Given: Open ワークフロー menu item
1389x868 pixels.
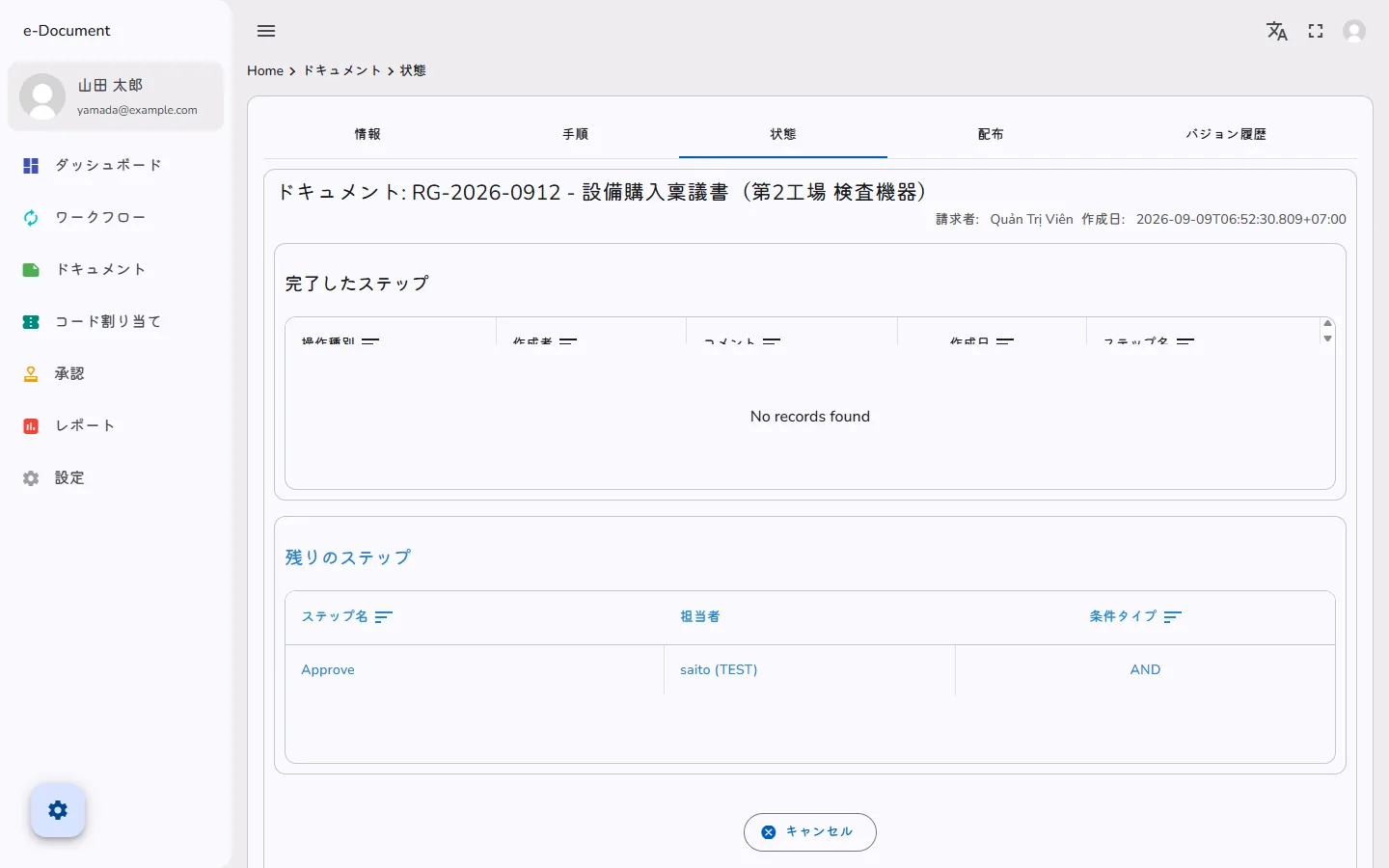Looking at the screenshot, I should click(x=116, y=218).
